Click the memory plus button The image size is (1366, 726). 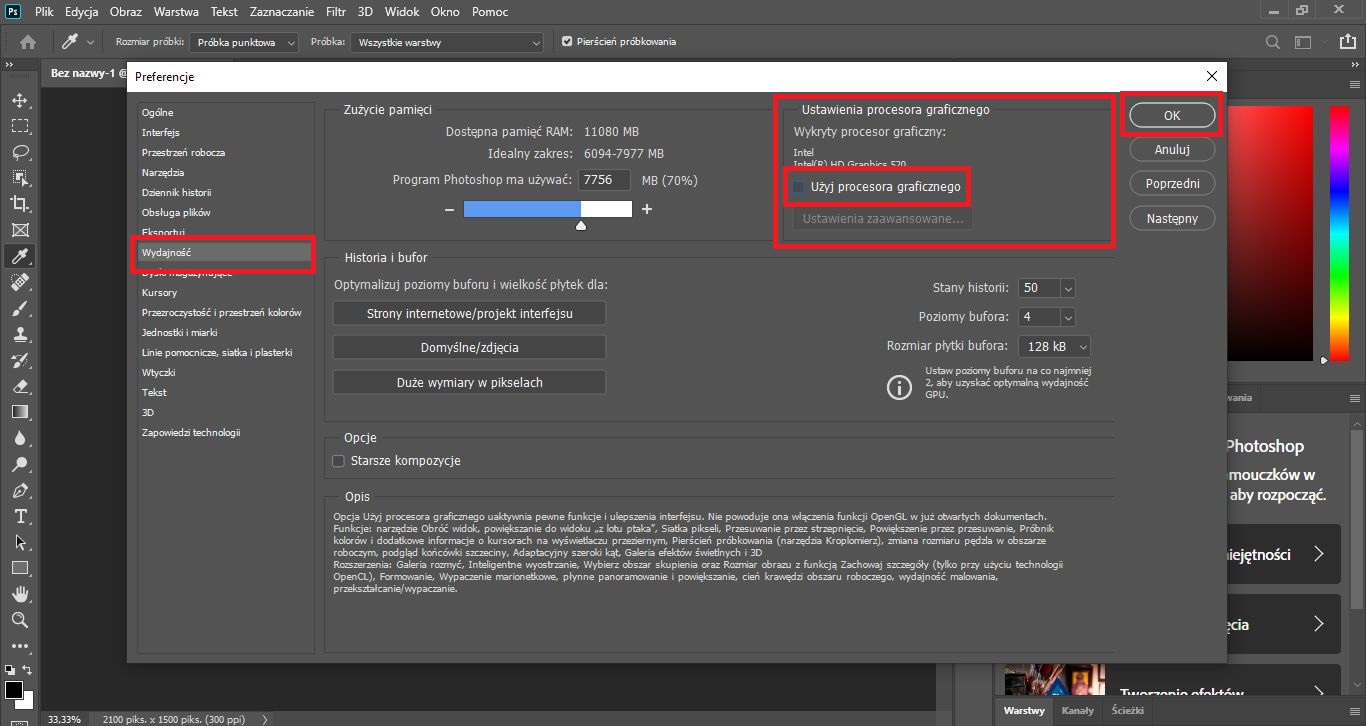(x=647, y=209)
